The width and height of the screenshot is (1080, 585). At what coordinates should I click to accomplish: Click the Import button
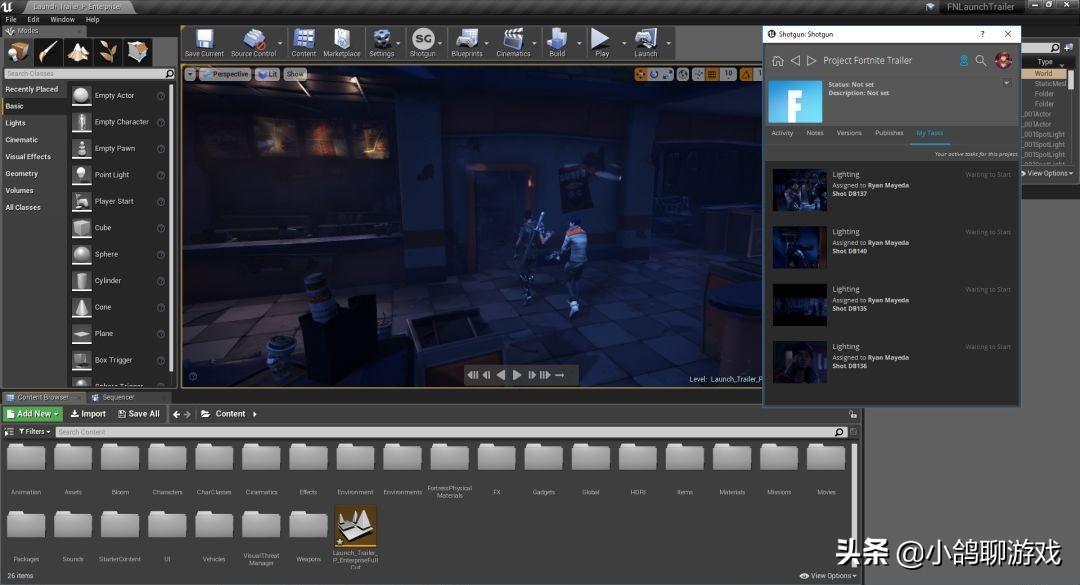pos(88,414)
